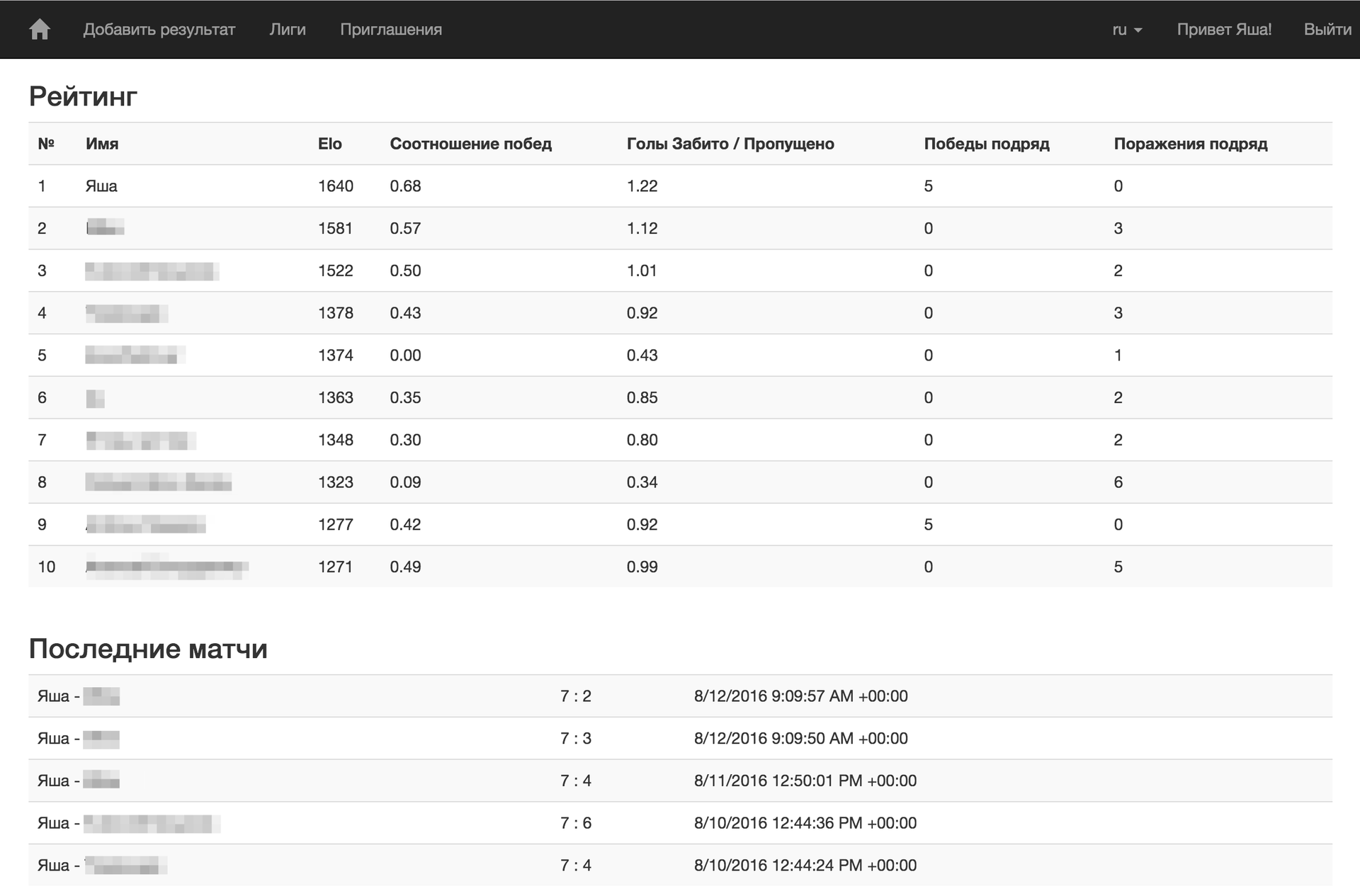The image size is (1360, 896).
Task: Open the Добавить результат page
Action: point(159,29)
